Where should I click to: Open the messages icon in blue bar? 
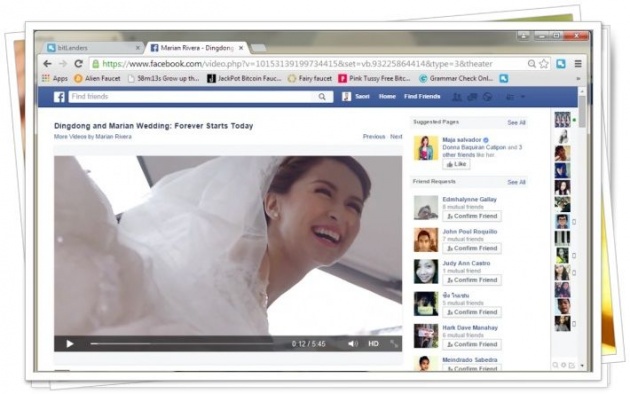click(472, 97)
